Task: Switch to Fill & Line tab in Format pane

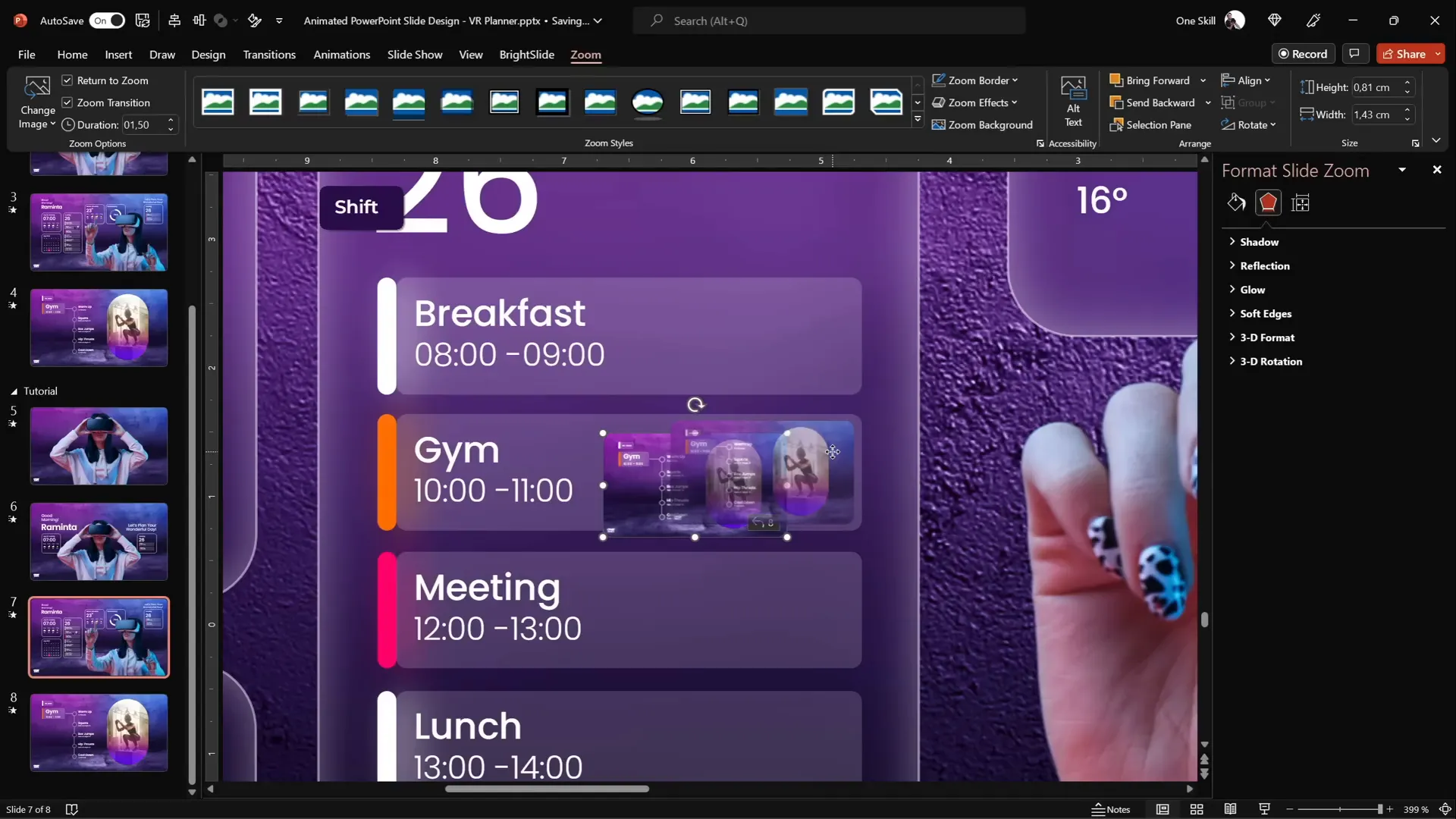Action: (x=1236, y=202)
